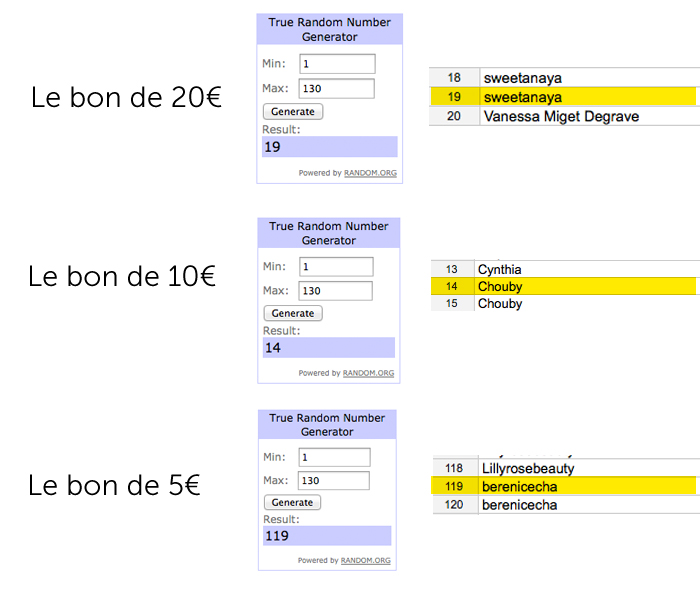The width and height of the screenshot is (700, 600).
Task: Click the highlighted berenicecha row 119
Action: point(562,487)
